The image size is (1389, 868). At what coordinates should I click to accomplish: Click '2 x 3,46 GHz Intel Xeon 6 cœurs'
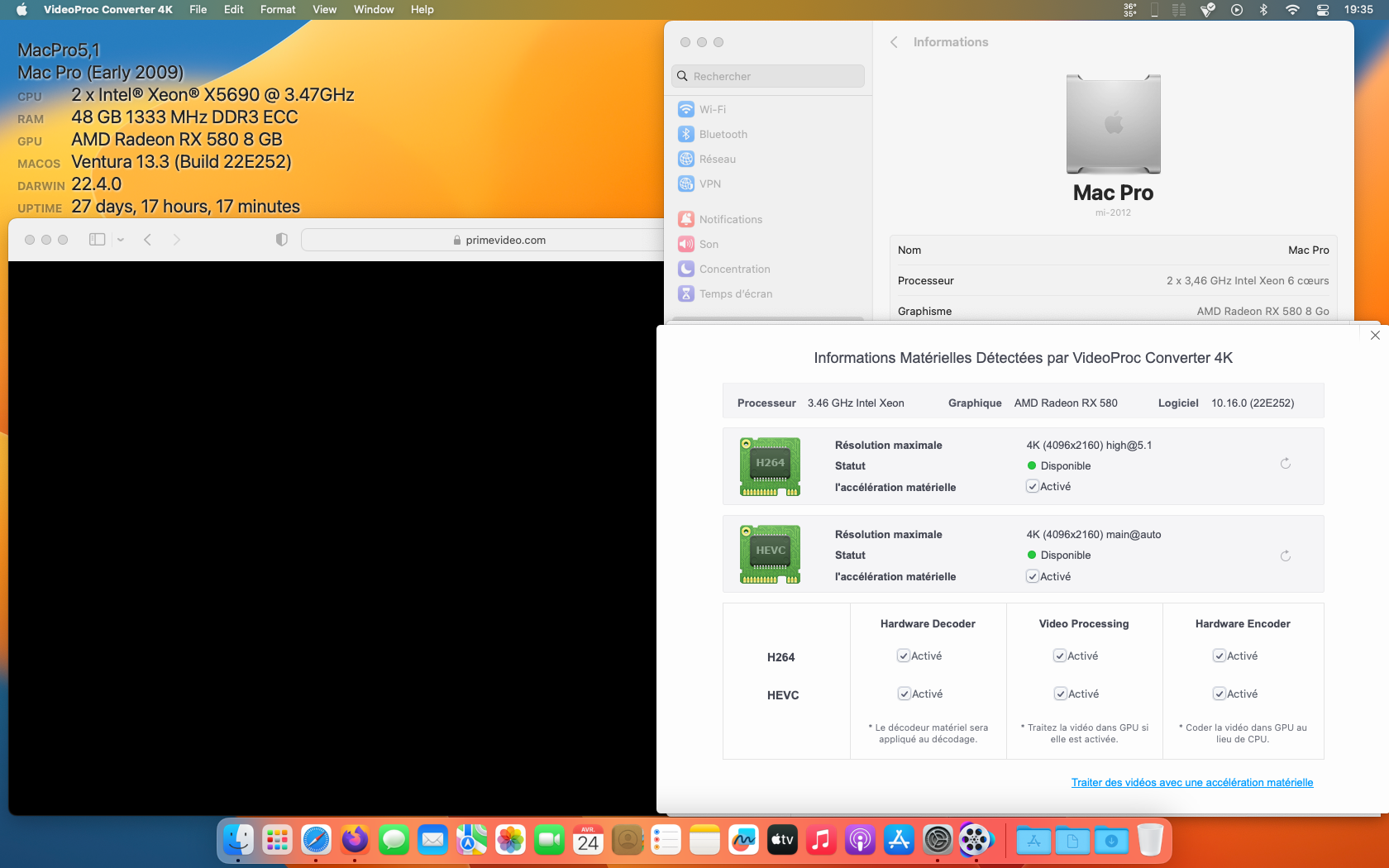[x=1248, y=281]
